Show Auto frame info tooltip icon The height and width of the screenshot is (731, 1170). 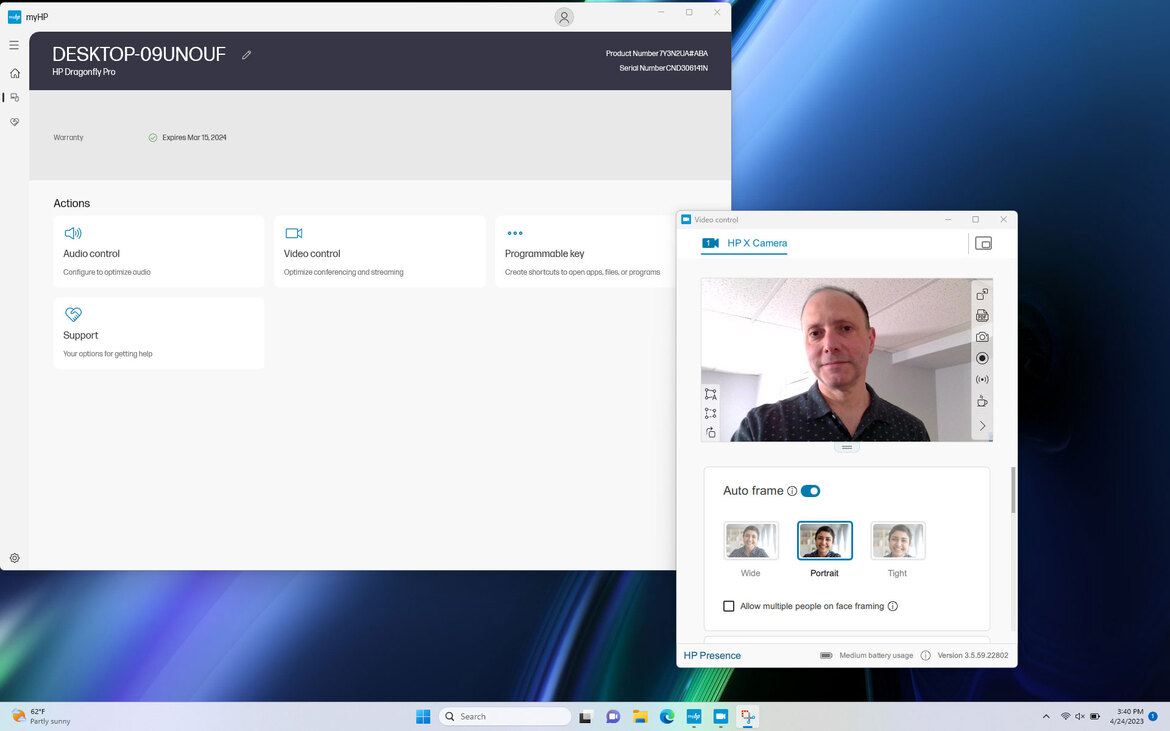pyautogui.click(x=792, y=491)
